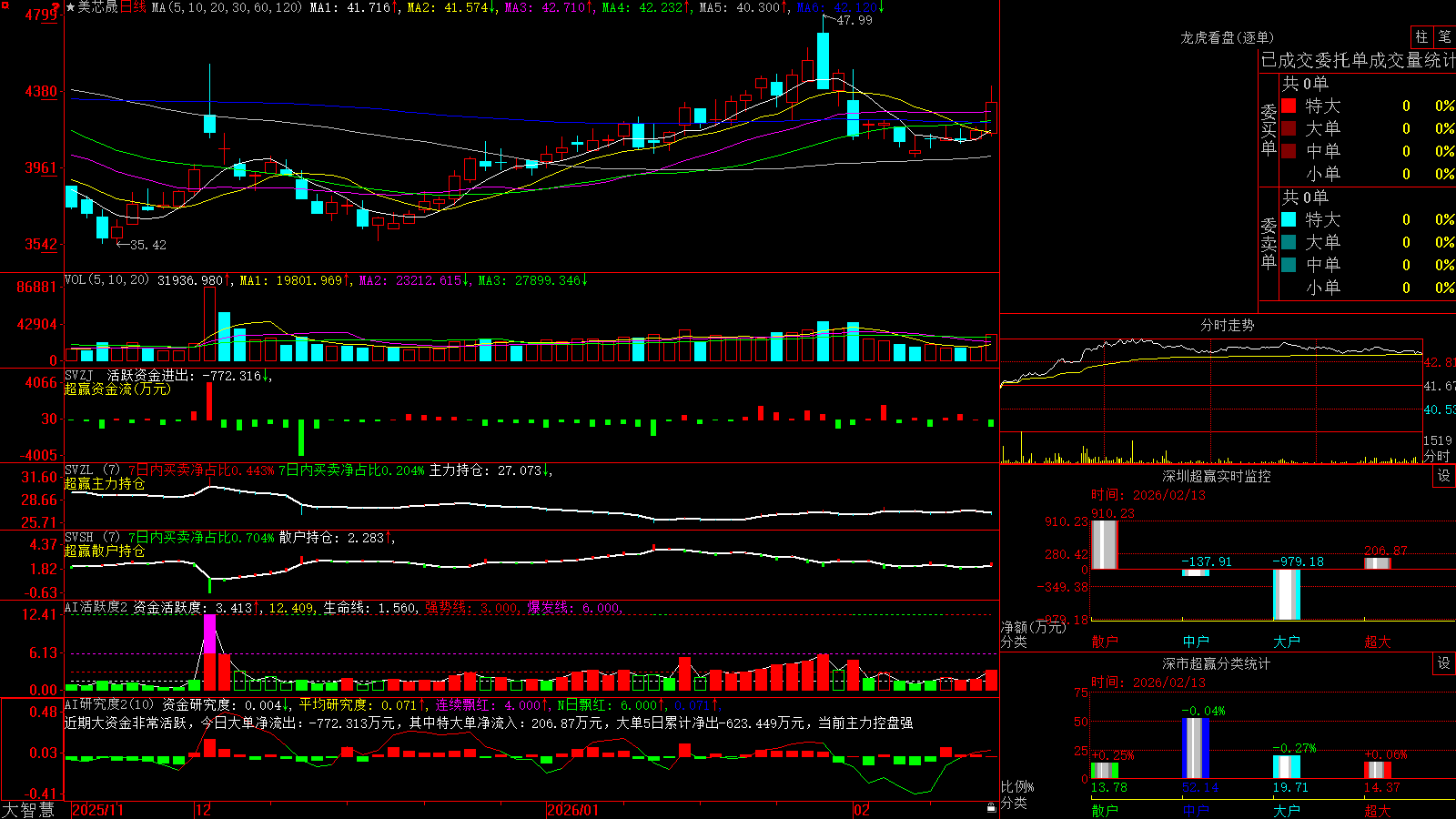The height and width of the screenshot is (819, 1456).
Task: Click the 龙虎看盘(逐单) panel title
Action: [1228, 37]
